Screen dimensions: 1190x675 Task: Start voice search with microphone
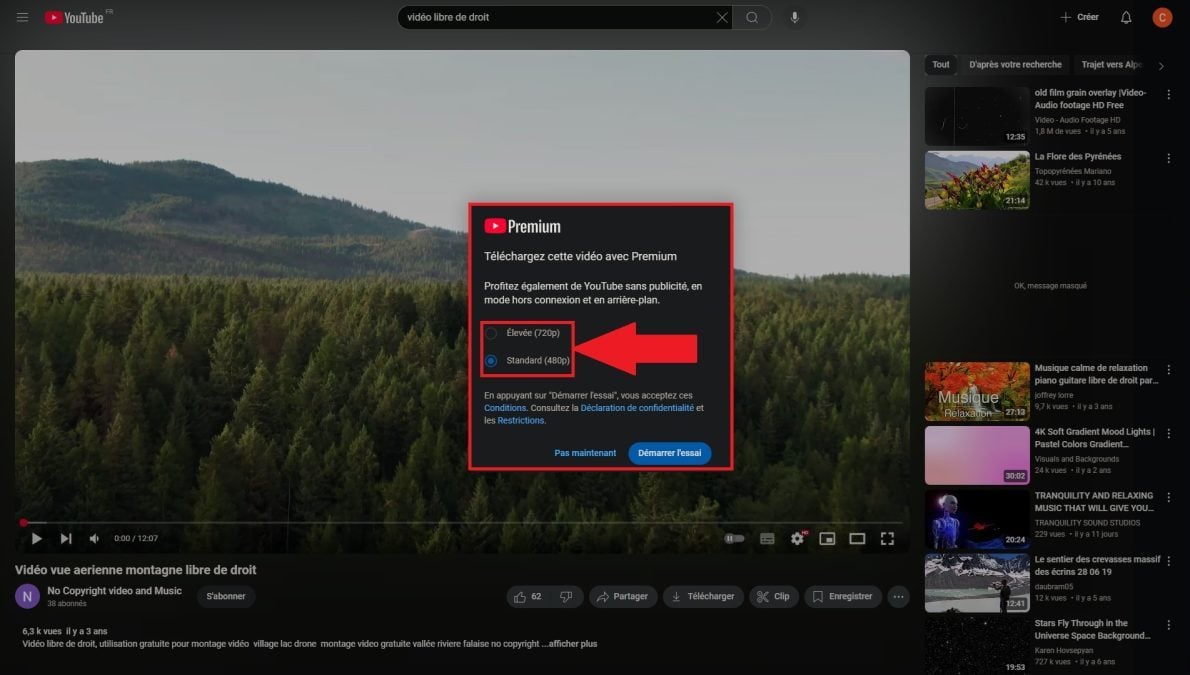pyautogui.click(x=794, y=17)
